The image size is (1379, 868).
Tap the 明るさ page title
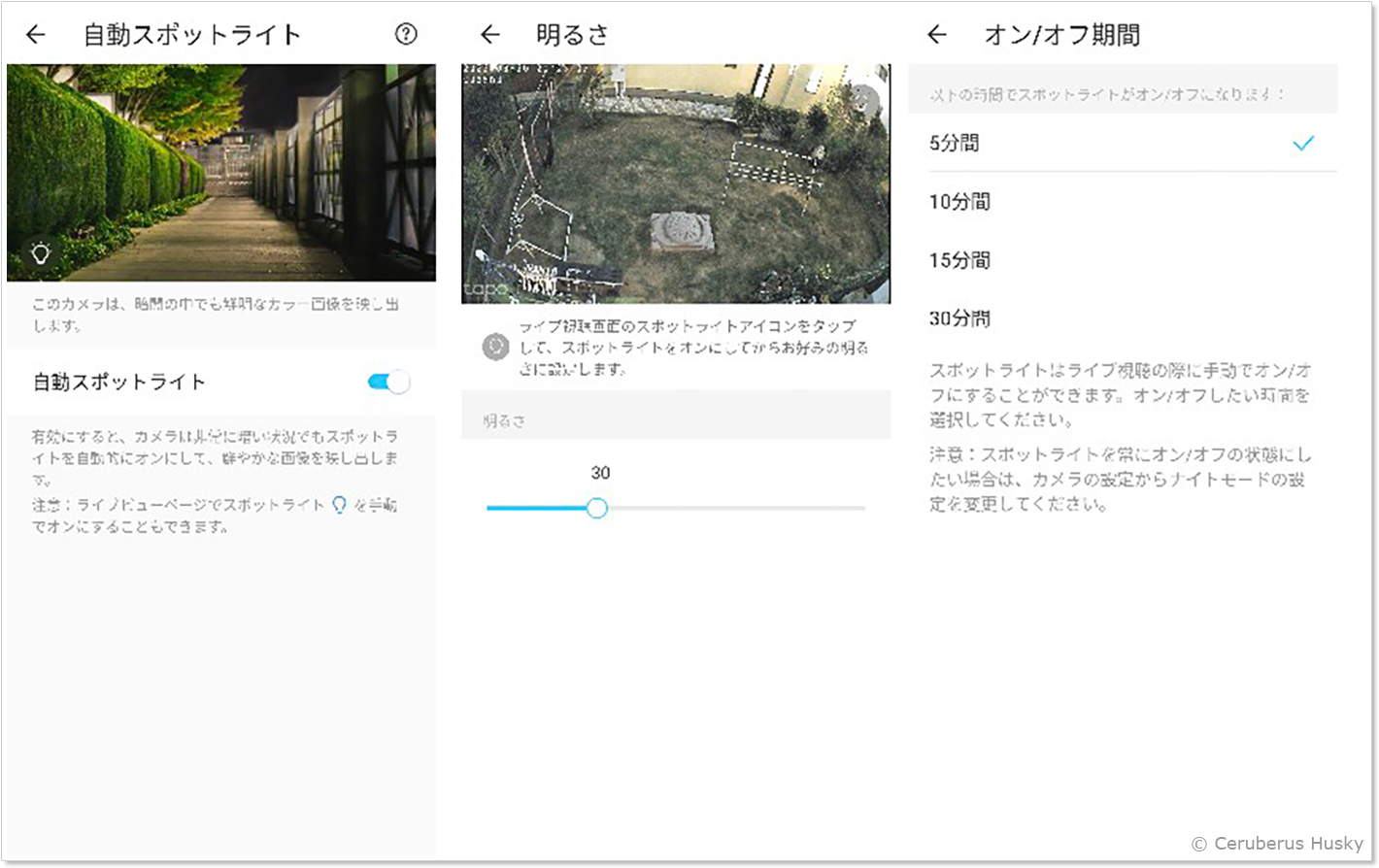pyautogui.click(x=573, y=35)
